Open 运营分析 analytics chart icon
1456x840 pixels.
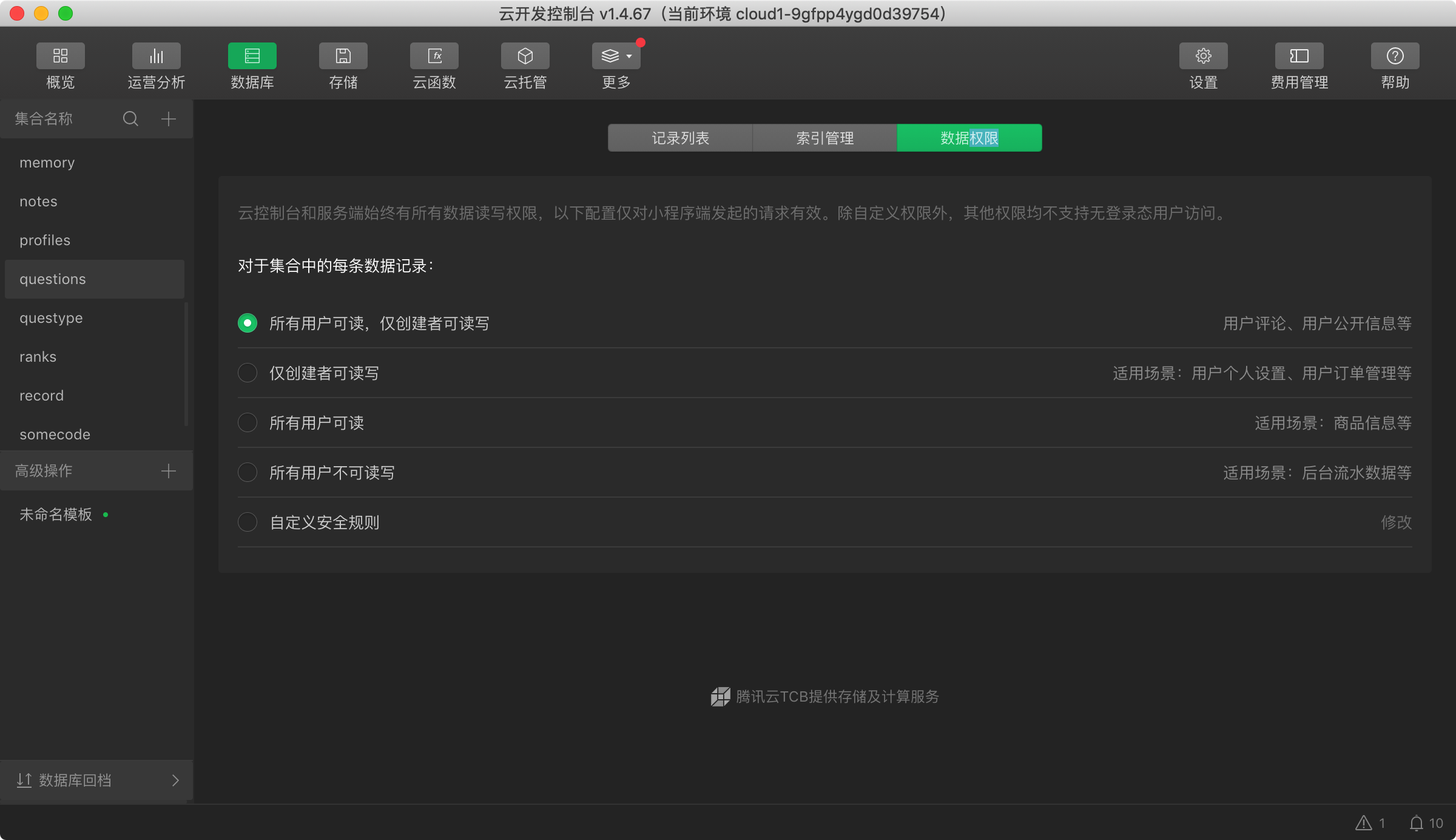point(156,56)
